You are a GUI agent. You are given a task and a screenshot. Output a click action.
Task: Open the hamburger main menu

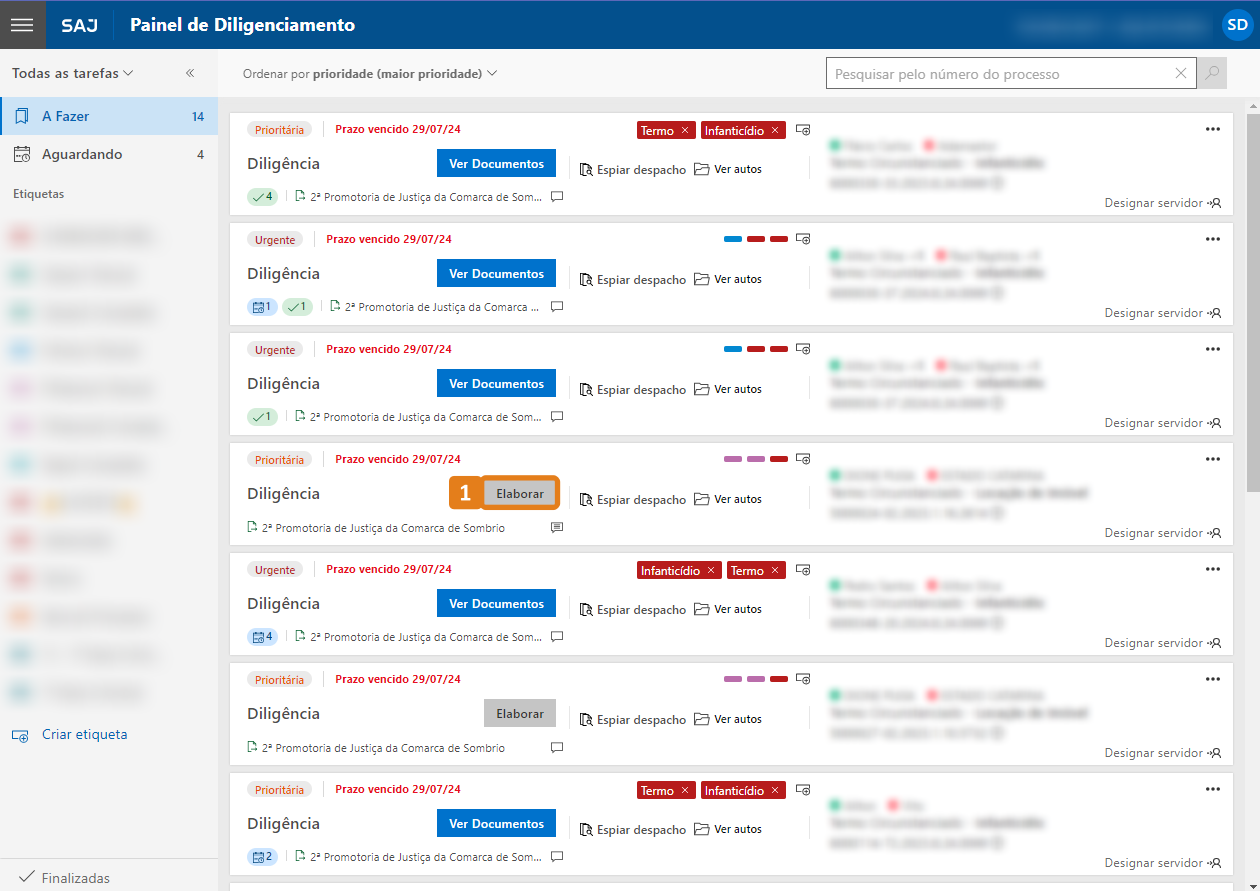[22, 25]
